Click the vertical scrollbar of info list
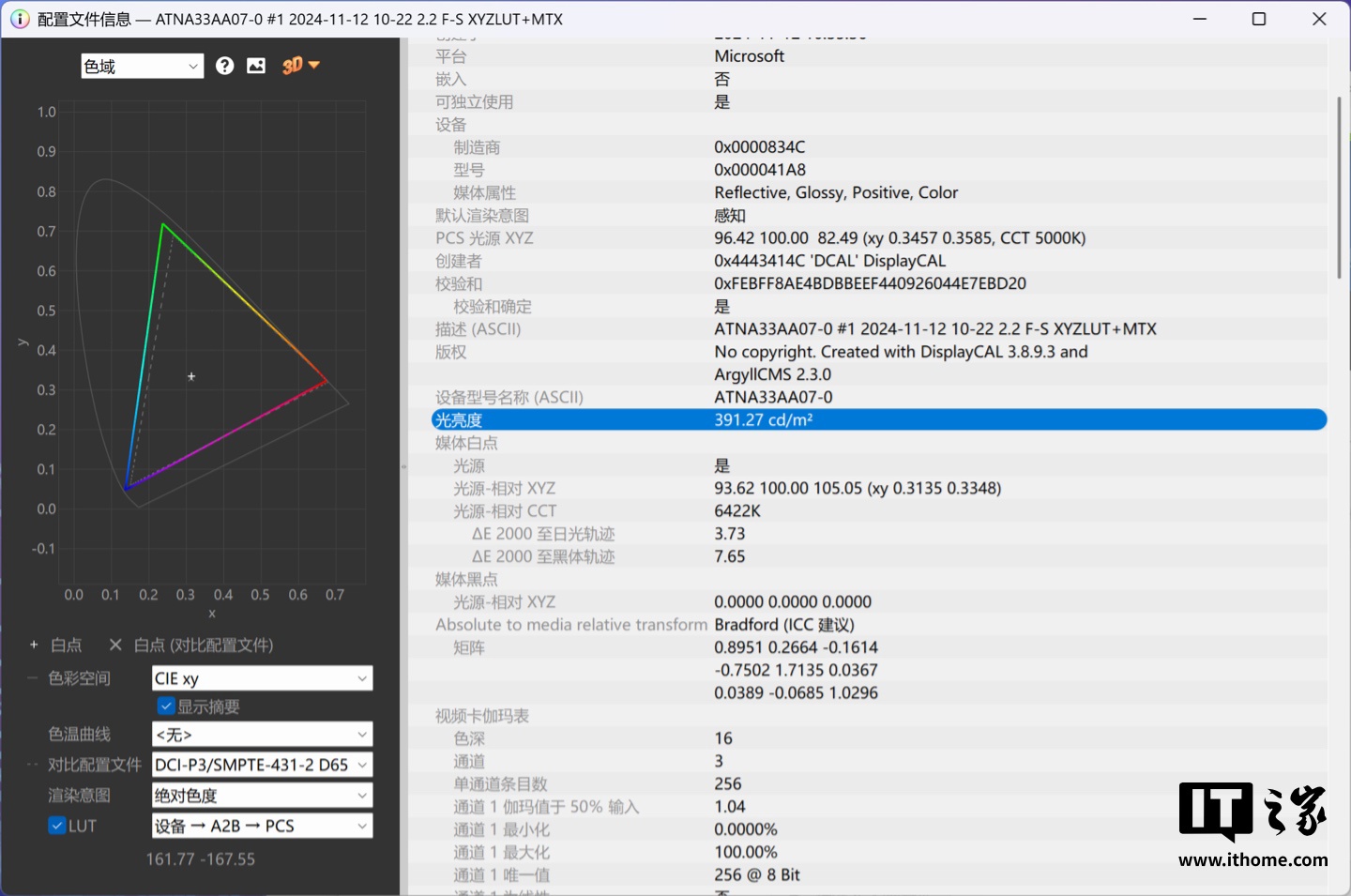Viewport: 1351px width, 896px height. pos(1339,188)
